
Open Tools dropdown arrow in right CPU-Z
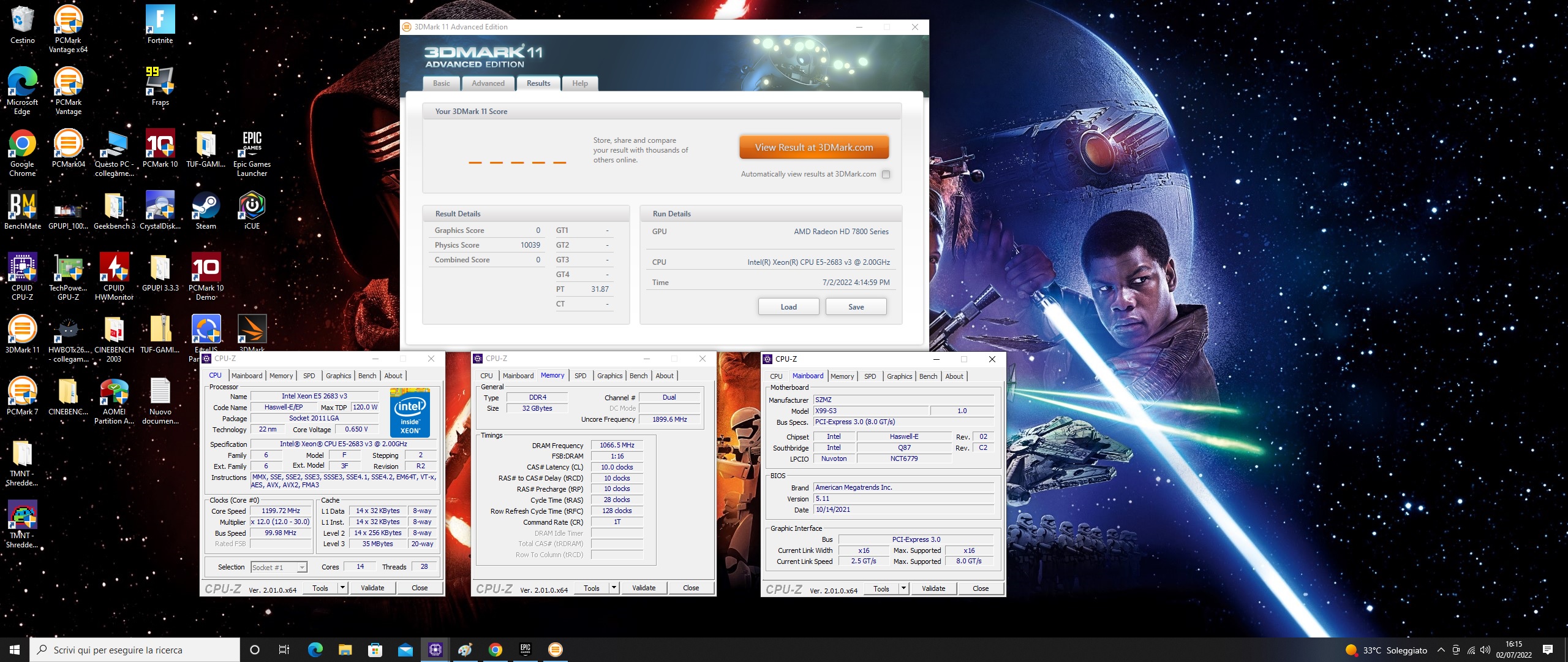(903, 588)
